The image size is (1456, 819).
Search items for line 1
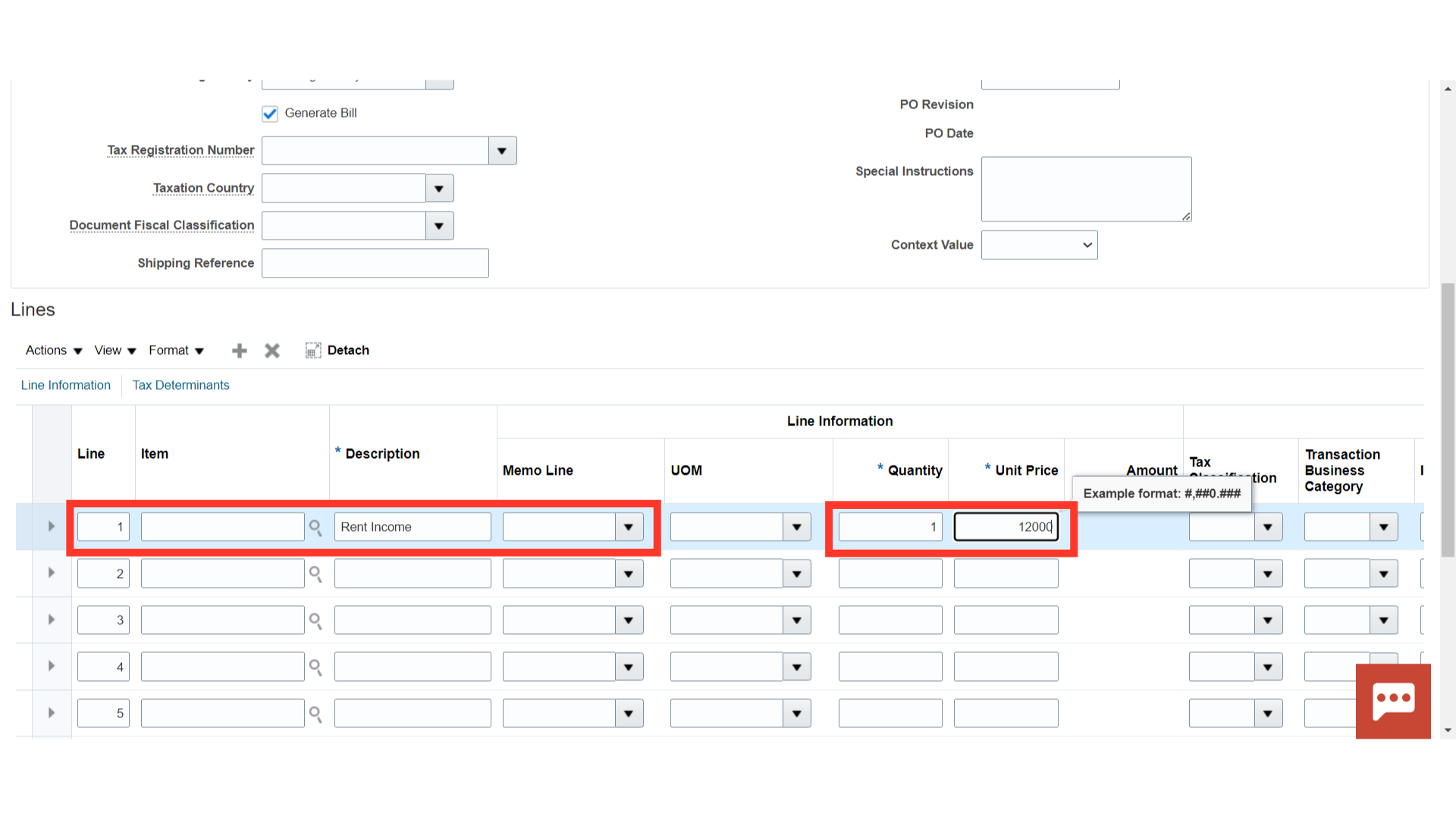point(315,528)
